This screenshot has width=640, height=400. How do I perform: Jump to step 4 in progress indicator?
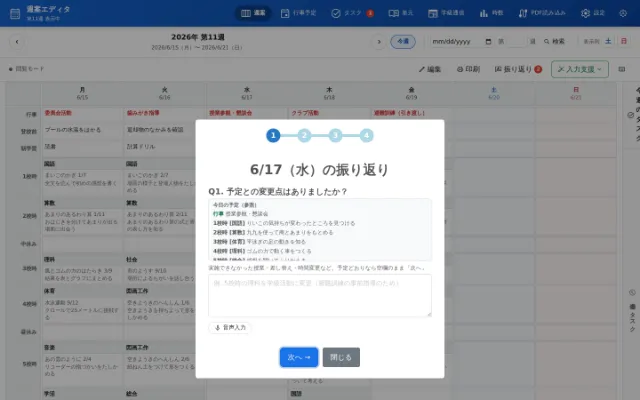tap(366, 136)
